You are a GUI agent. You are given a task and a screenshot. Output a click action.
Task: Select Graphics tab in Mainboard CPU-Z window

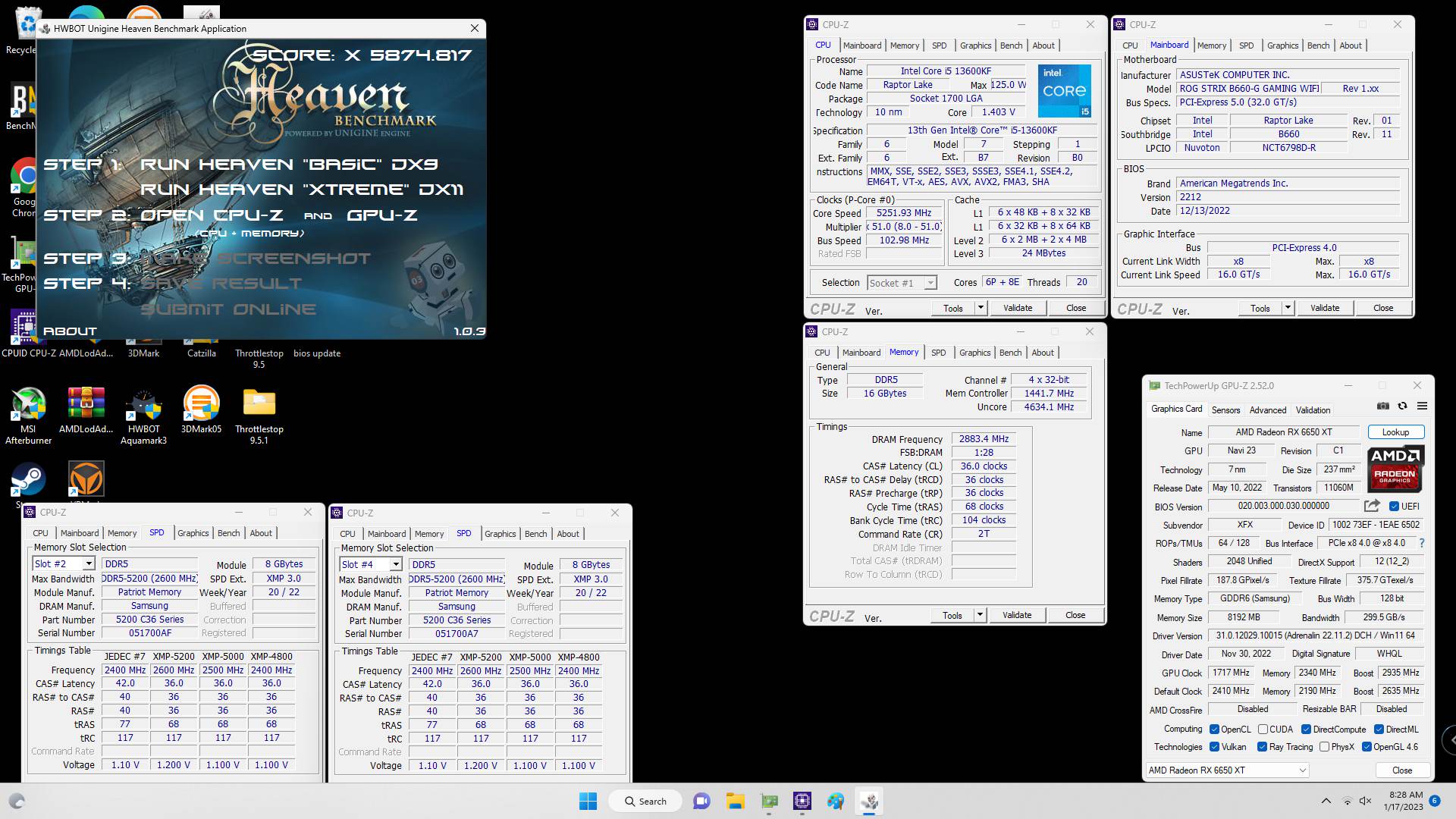[x=1282, y=45]
